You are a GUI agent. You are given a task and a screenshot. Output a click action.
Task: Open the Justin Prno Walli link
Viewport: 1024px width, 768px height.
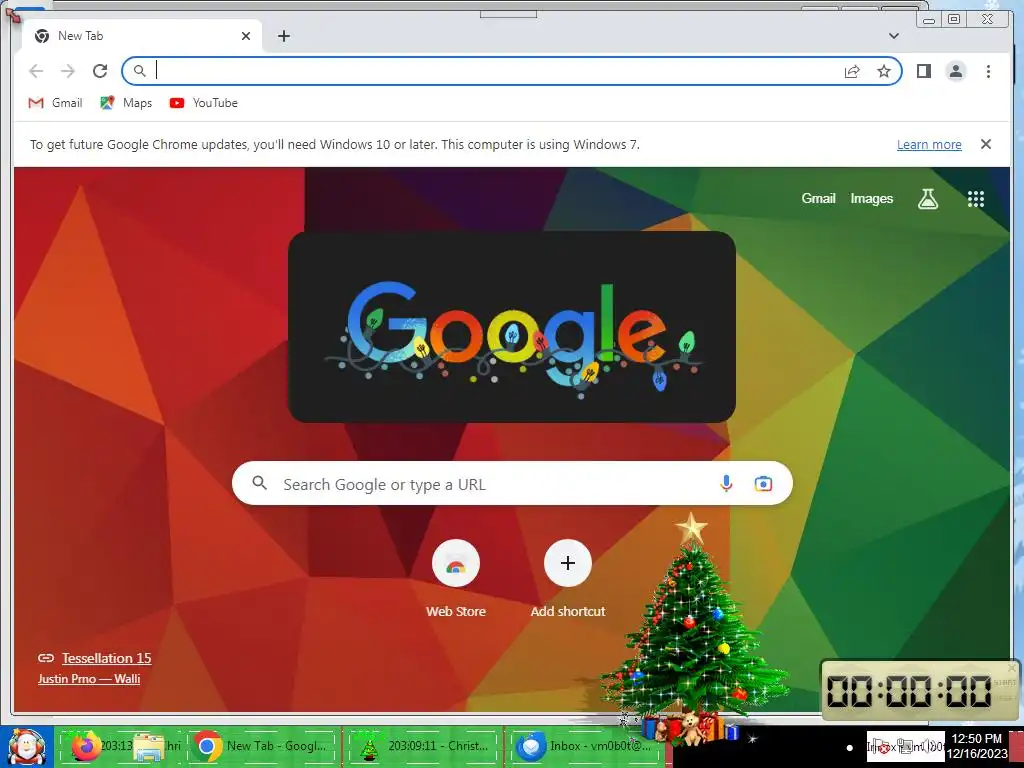tap(89, 679)
